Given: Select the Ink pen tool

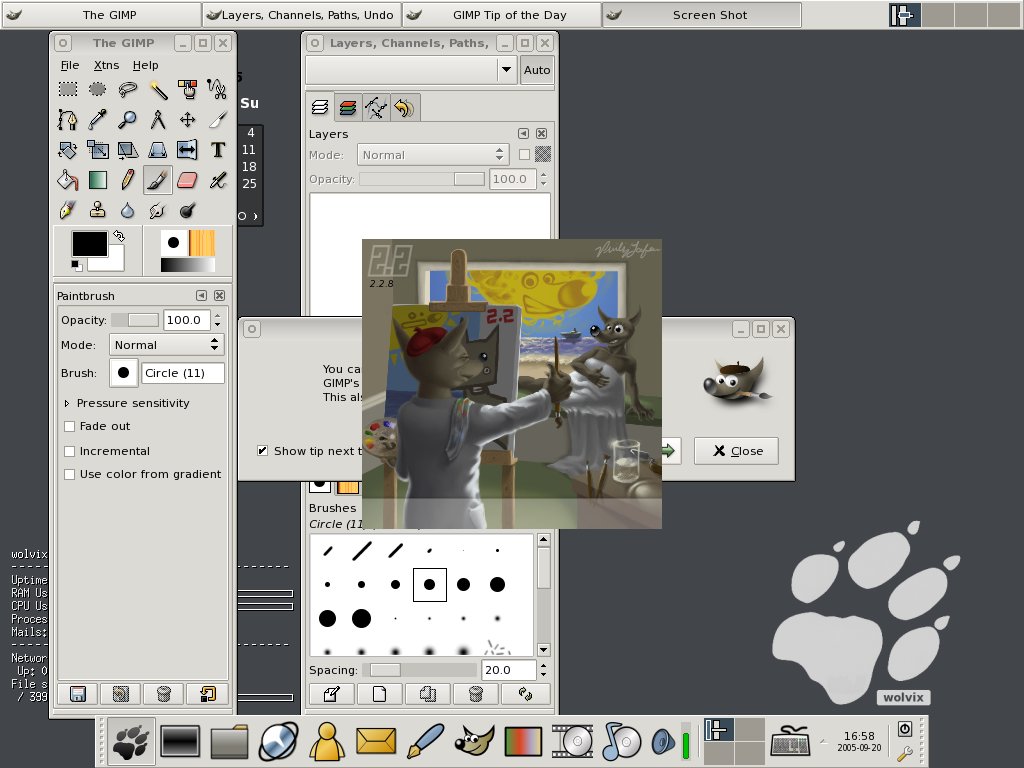Looking at the screenshot, I should pyautogui.click(x=67, y=210).
